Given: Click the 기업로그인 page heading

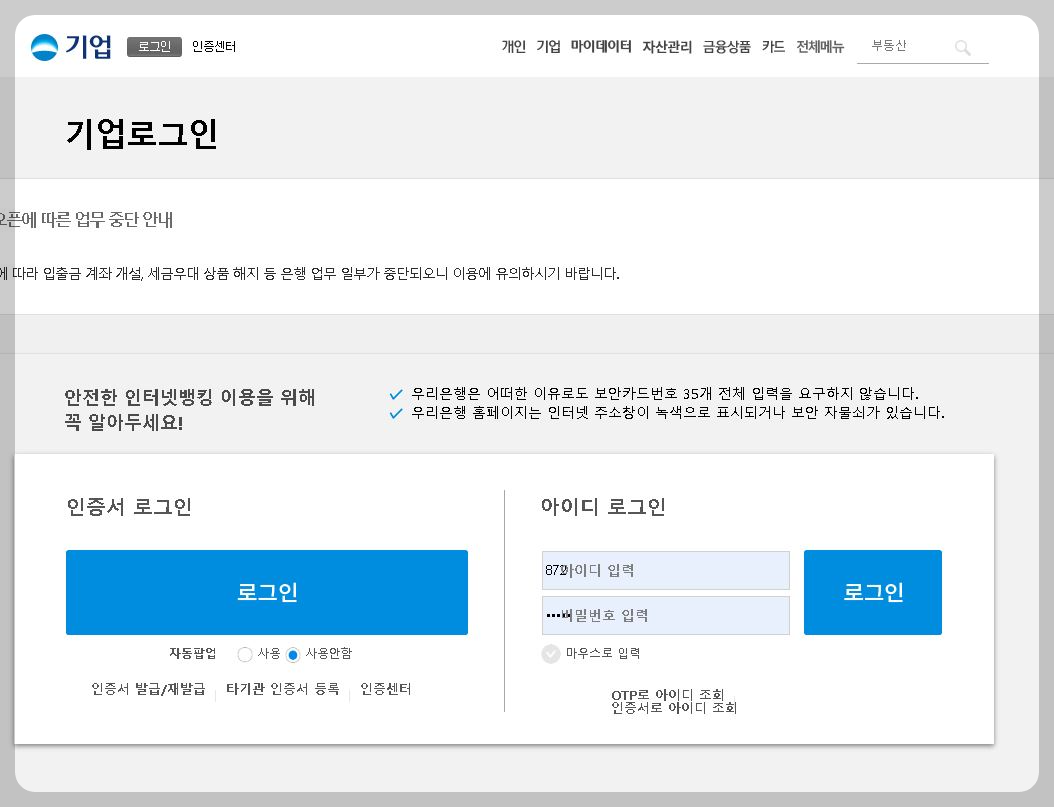Looking at the screenshot, I should (x=142, y=133).
